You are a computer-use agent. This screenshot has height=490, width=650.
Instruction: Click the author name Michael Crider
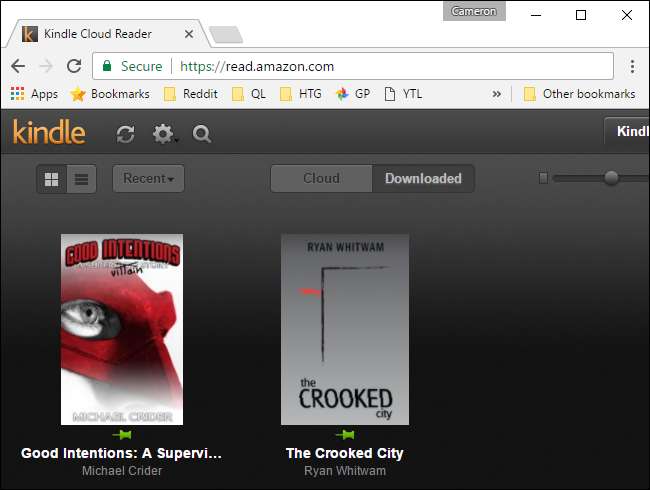pos(122,471)
